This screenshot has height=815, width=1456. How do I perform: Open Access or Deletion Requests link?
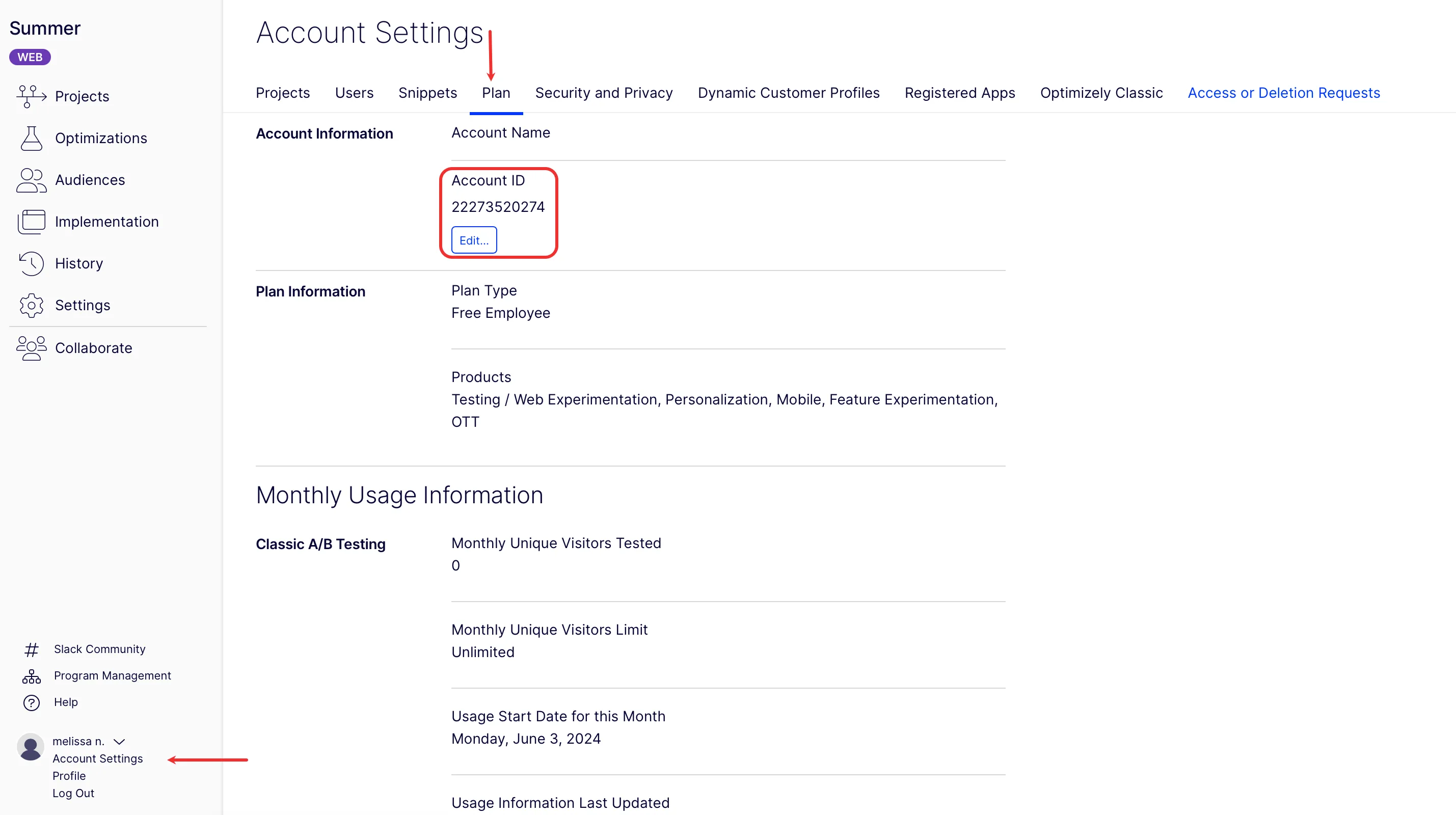point(1284,93)
